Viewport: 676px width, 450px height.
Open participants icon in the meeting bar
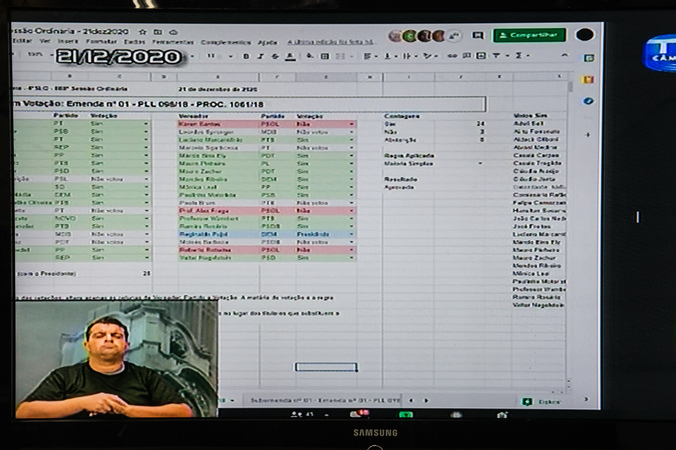tap(301, 414)
